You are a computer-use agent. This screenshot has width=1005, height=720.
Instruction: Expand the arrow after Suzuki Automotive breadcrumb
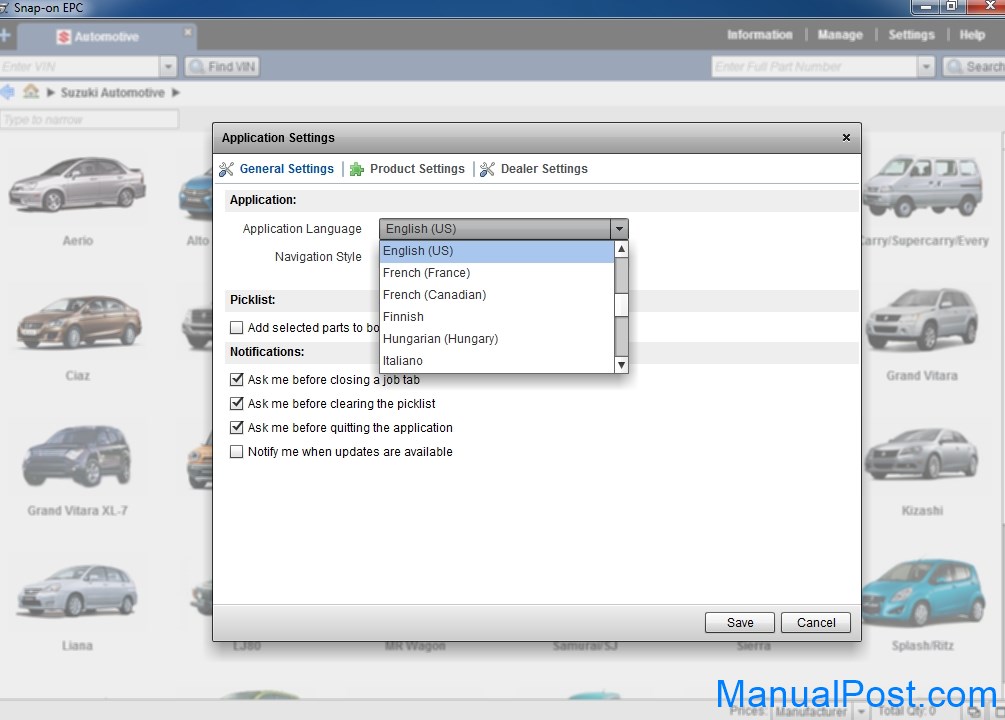coord(176,93)
